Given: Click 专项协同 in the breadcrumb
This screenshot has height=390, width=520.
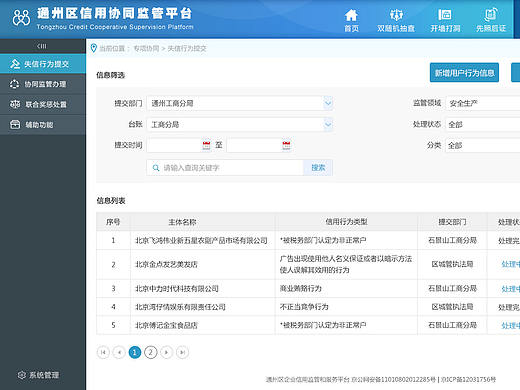Looking at the screenshot, I should tap(146, 48).
